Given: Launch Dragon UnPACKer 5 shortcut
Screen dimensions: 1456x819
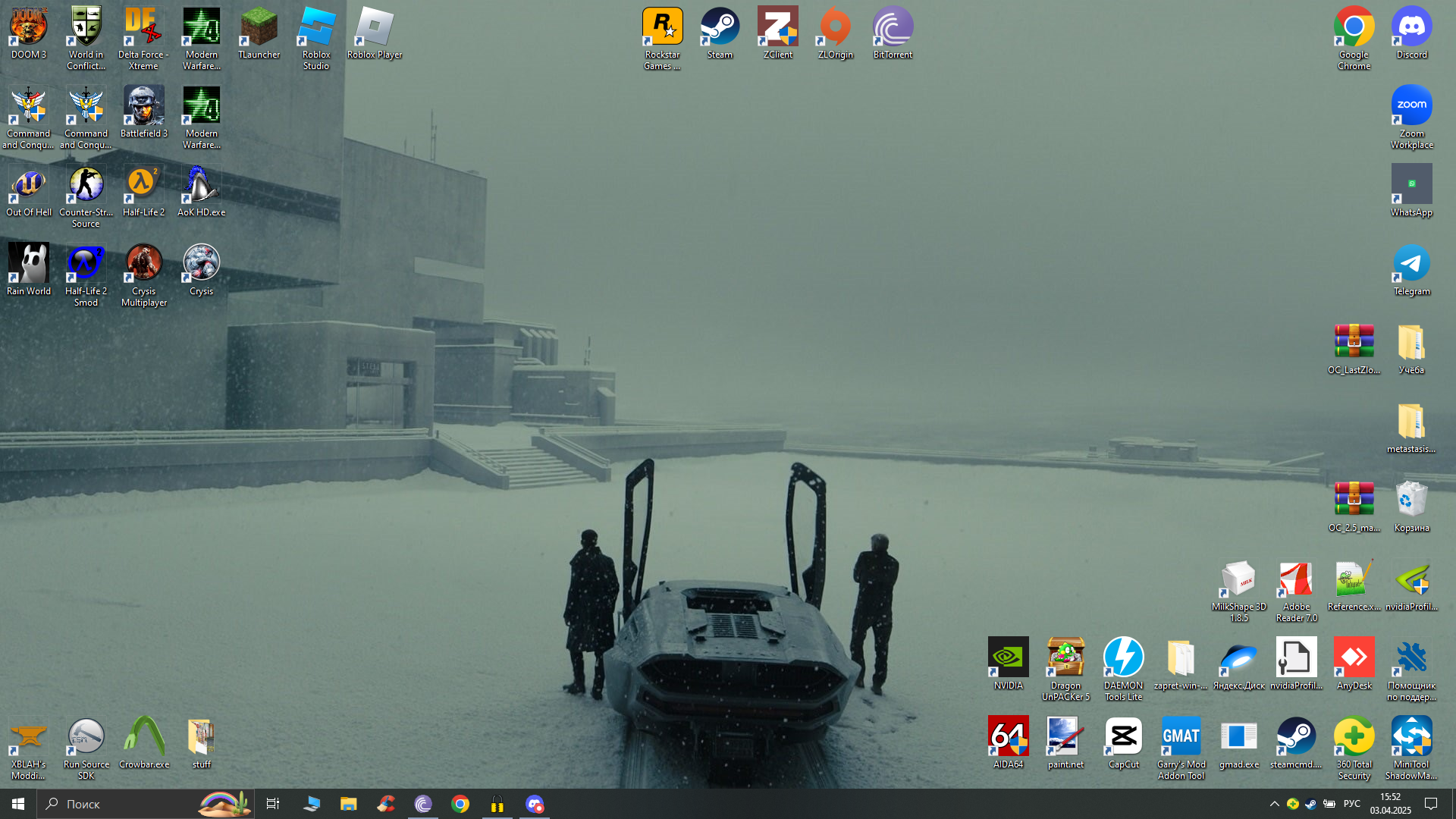Looking at the screenshot, I should (x=1065, y=670).
